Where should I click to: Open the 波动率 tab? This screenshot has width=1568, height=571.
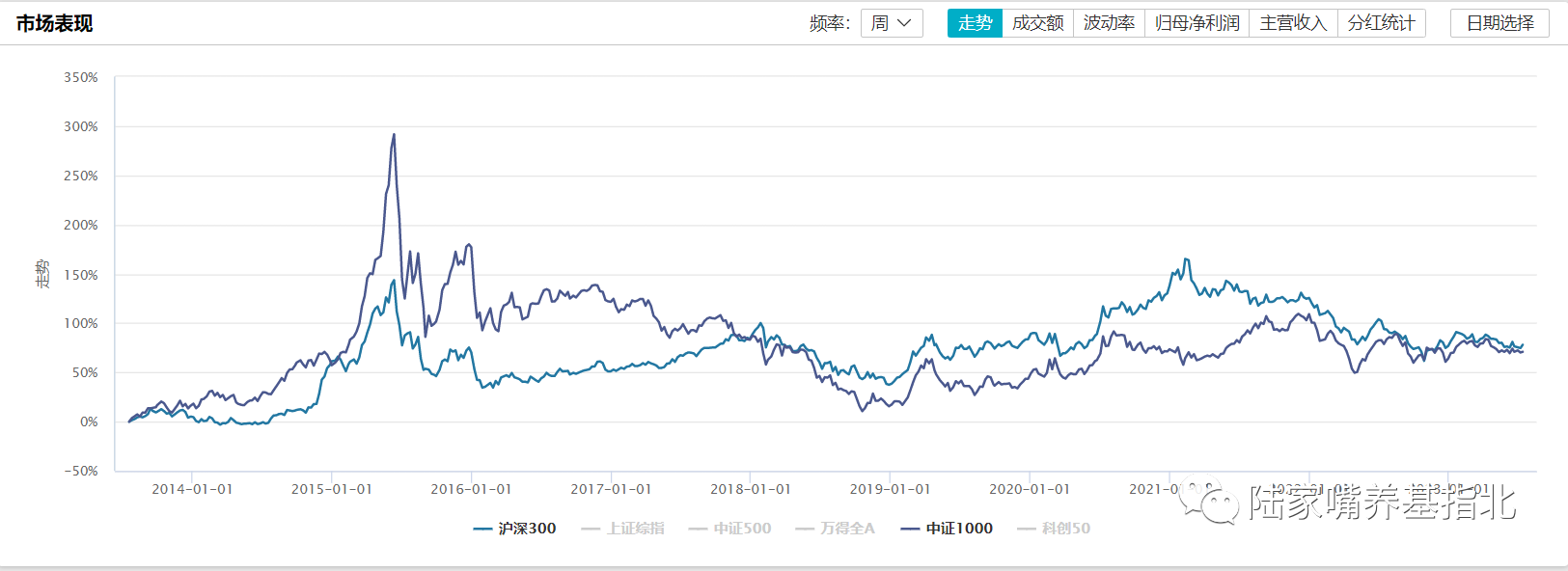(x=1109, y=23)
